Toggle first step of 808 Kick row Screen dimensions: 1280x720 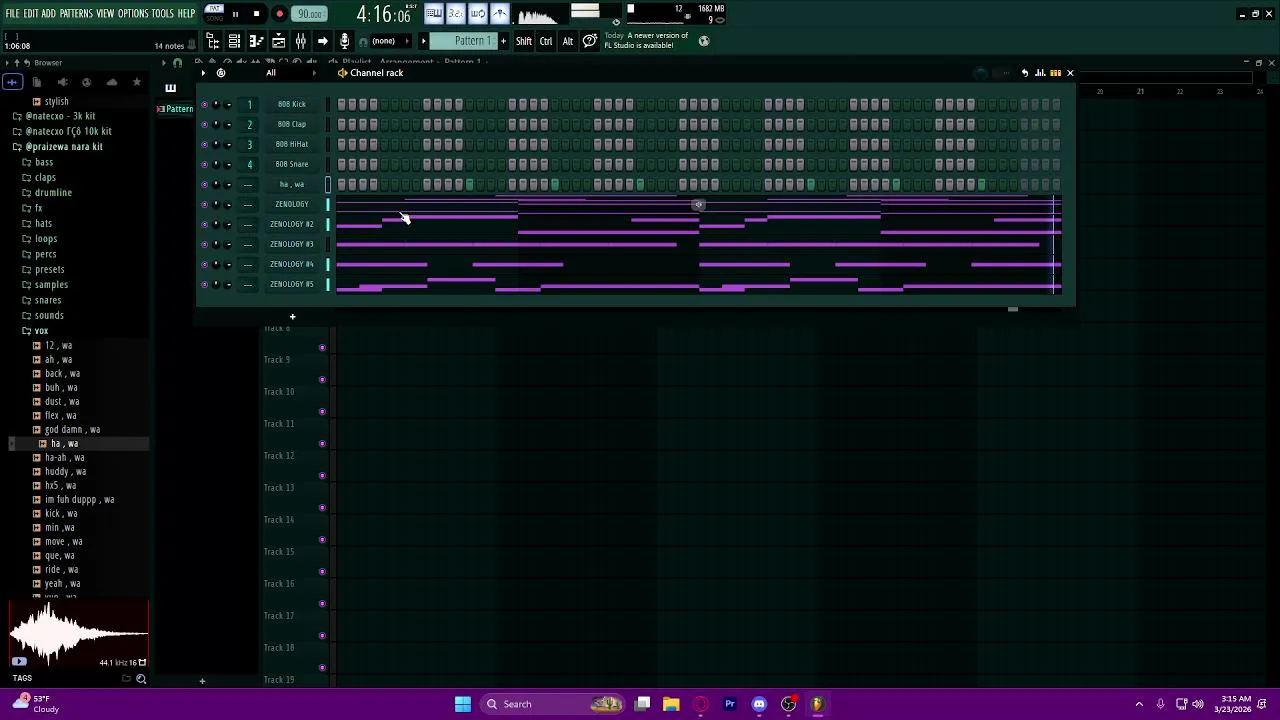(x=342, y=104)
